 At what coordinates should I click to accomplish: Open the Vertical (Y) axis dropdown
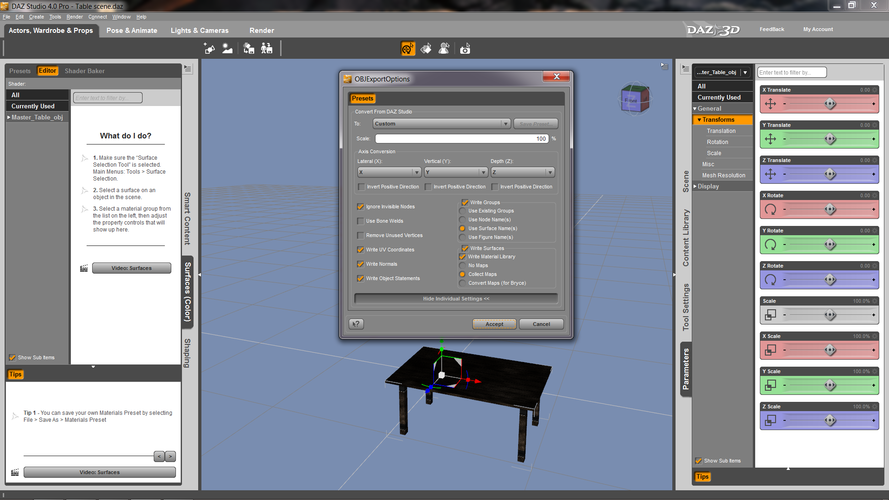(x=456, y=172)
